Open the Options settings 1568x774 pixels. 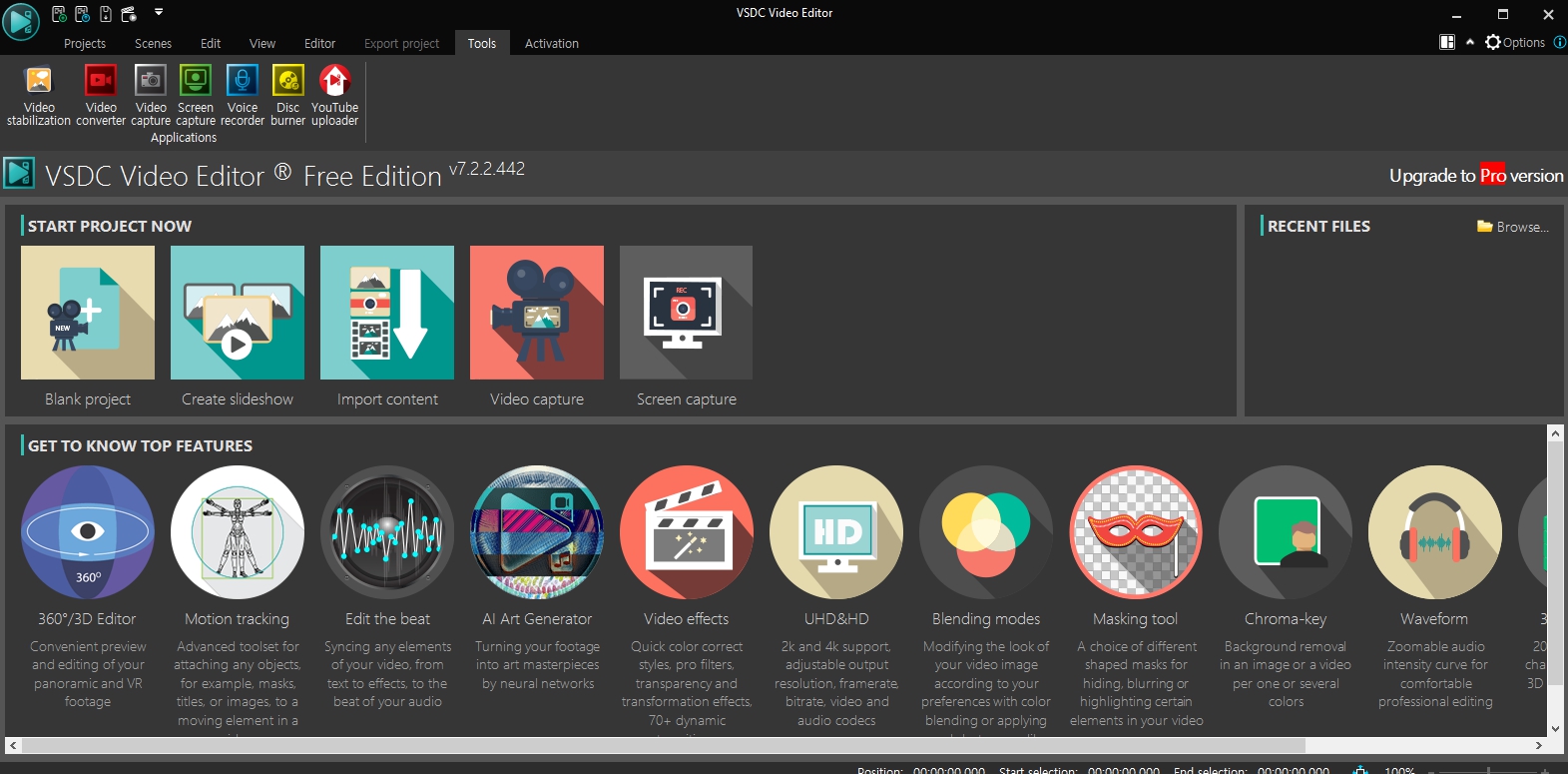(1515, 42)
